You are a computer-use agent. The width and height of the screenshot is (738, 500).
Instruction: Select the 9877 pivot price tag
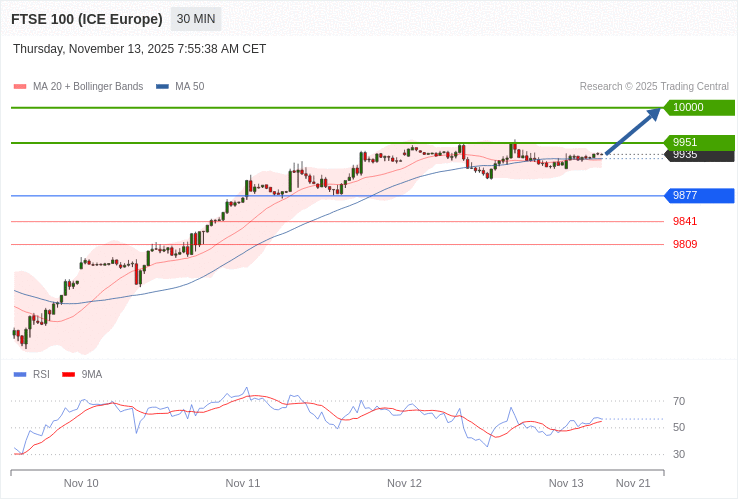coord(699,195)
